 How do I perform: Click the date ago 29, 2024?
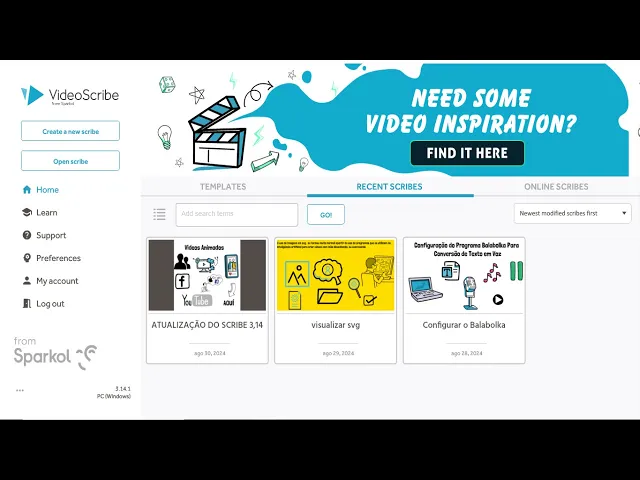(338, 353)
